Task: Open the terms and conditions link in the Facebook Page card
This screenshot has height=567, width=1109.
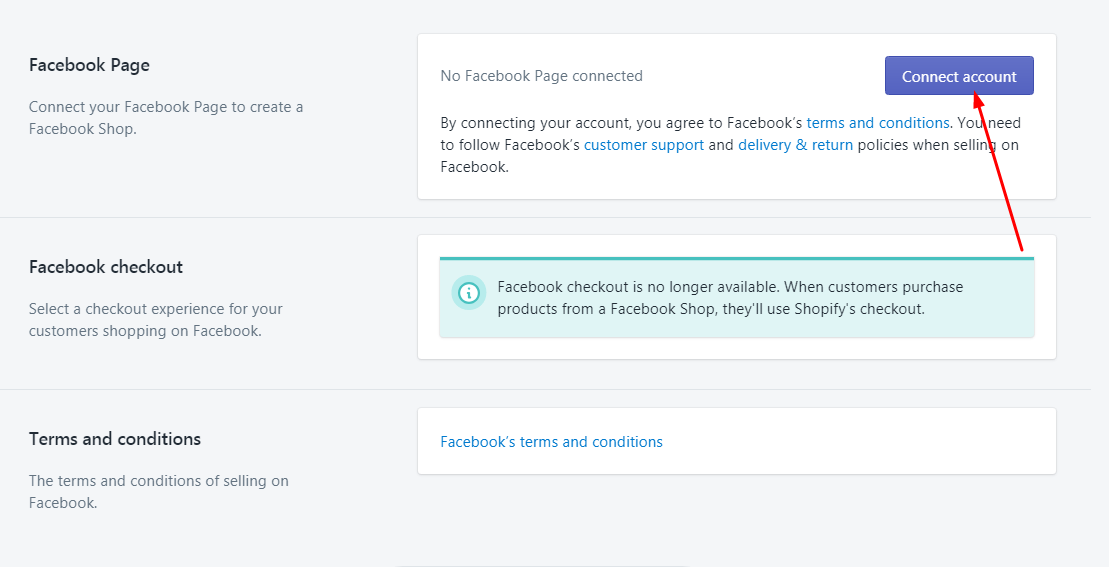Action: point(878,123)
